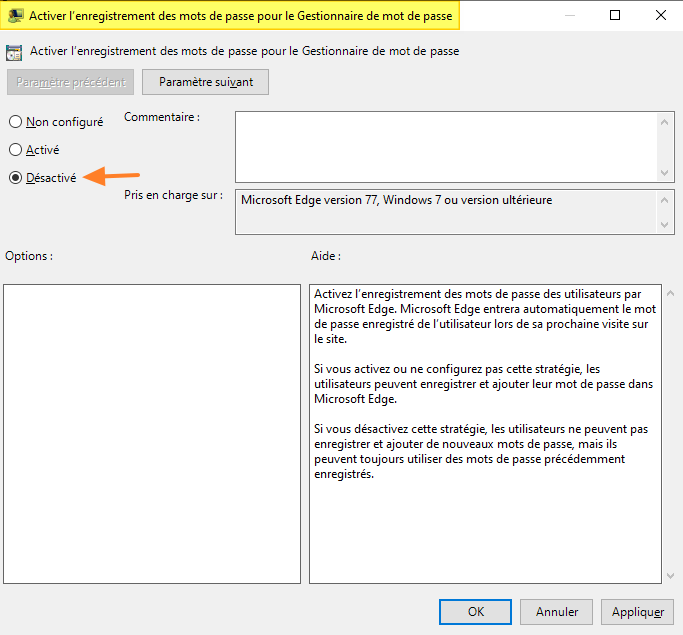Maximize the policy dialog window
The height and width of the screenshot is (635, 683).
615,15
